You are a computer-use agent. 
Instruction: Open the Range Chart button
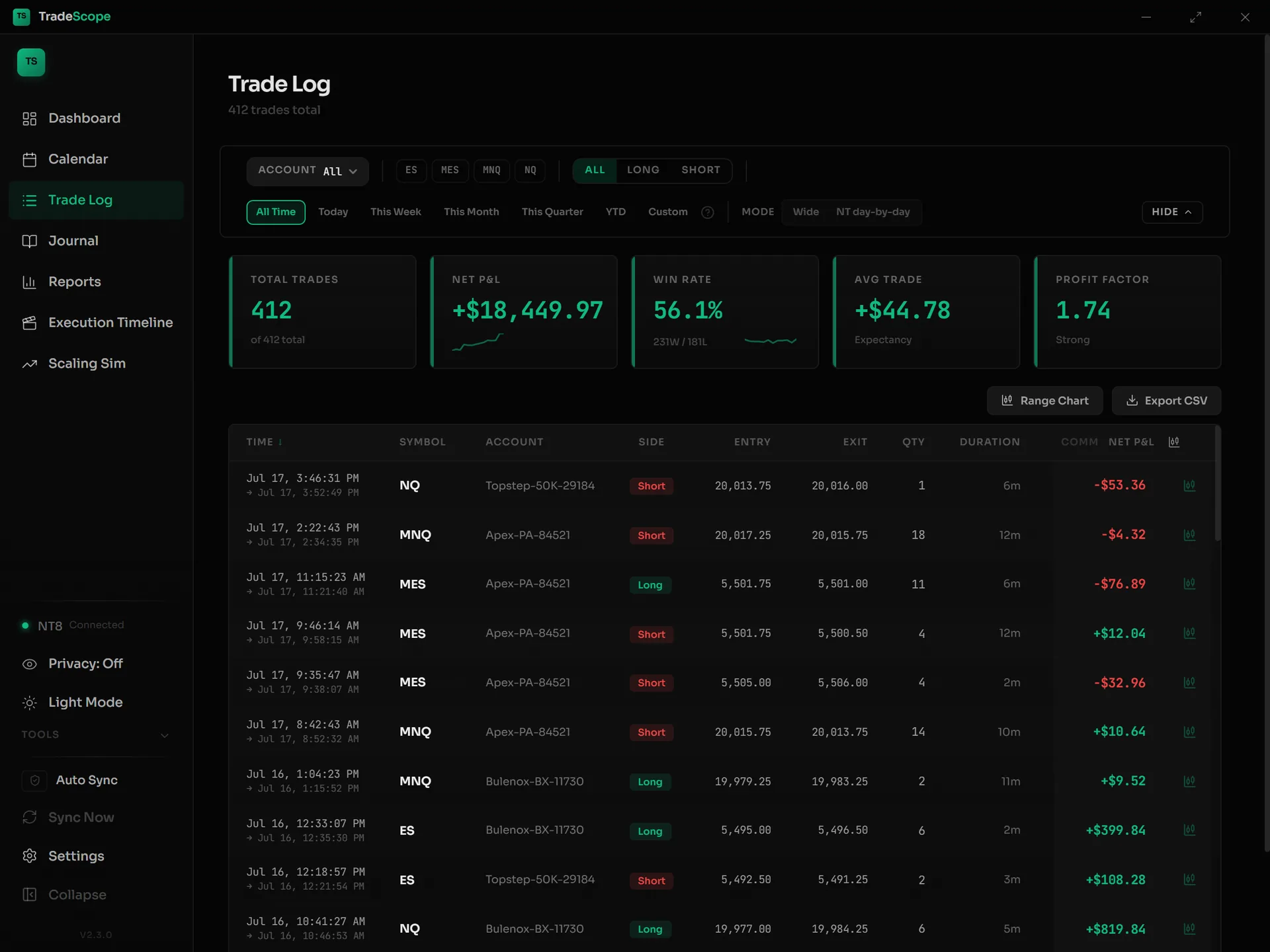(1044, 401)
